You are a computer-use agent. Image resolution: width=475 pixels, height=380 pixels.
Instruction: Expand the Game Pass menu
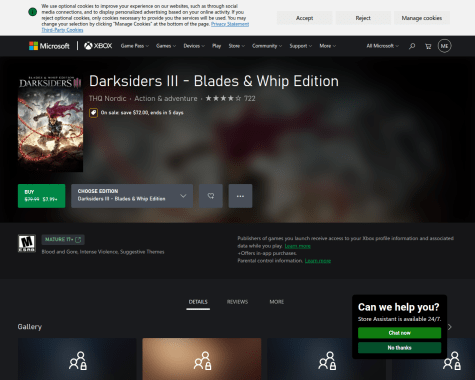pyautogui.click(x=135, y=46)
